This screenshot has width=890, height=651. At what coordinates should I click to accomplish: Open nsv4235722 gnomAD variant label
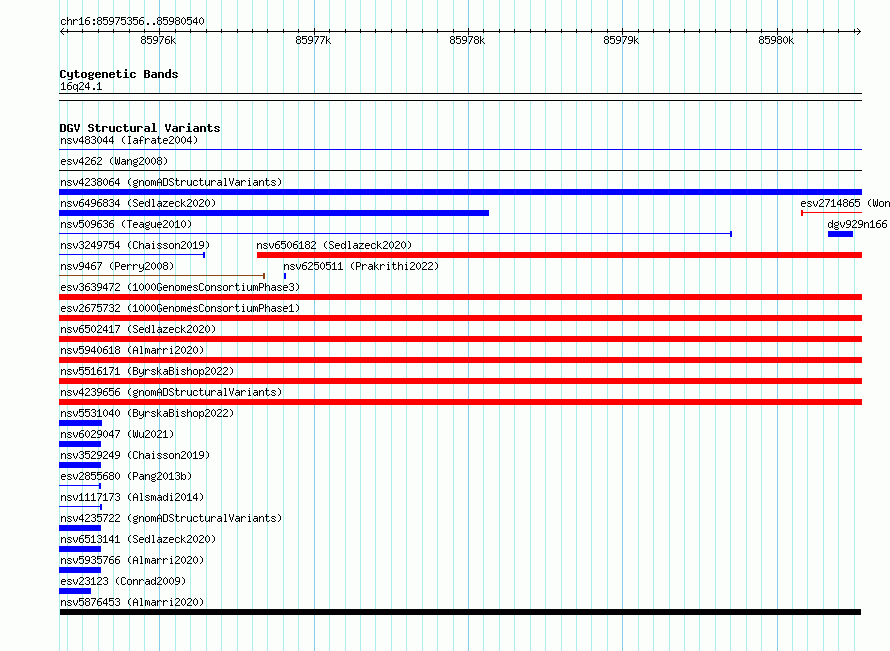[x=171, y=518]
